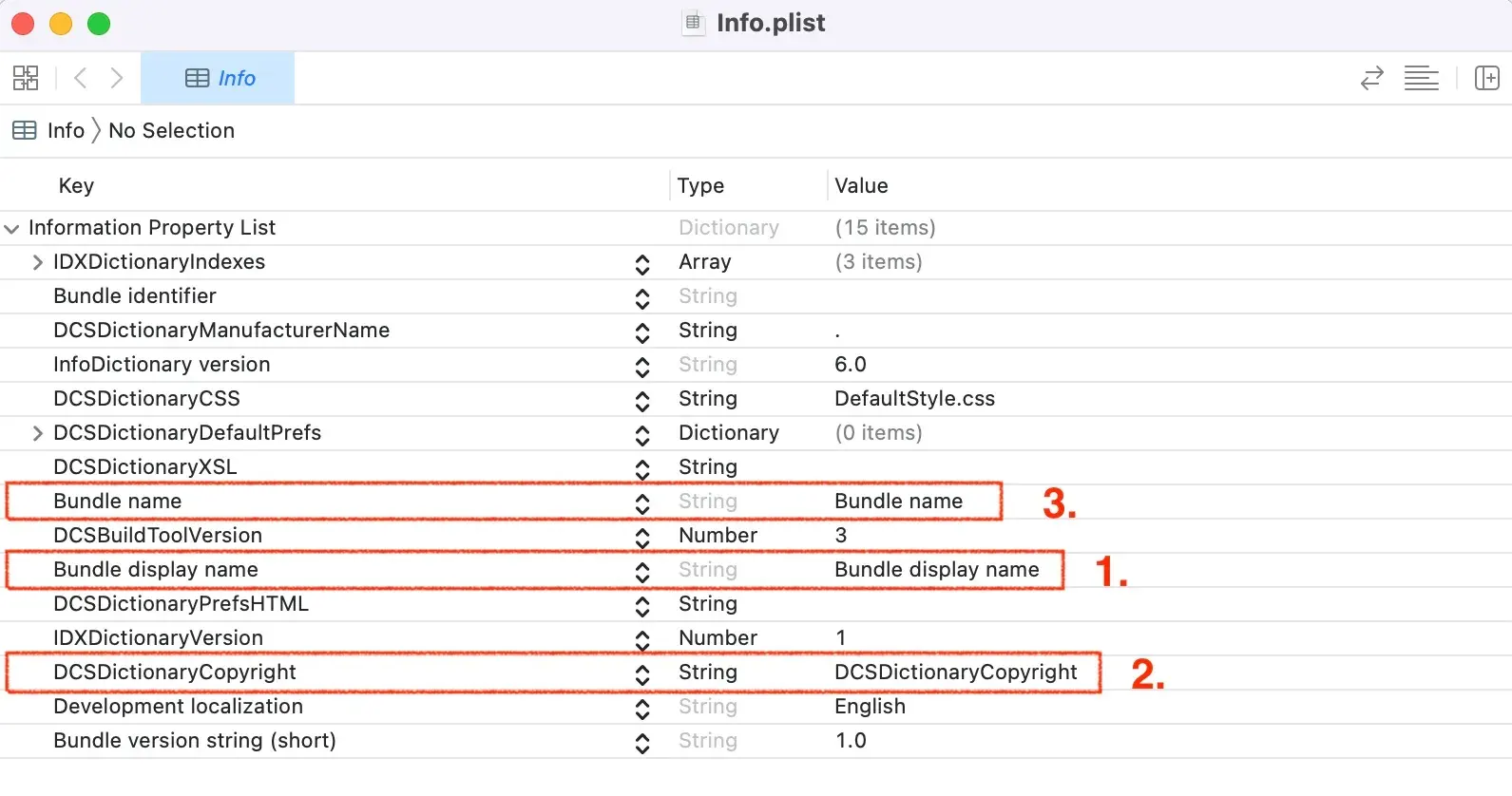Select the DCSDictionaryCSS key
Screen dimensions: 1512x796
coord(146,399)
